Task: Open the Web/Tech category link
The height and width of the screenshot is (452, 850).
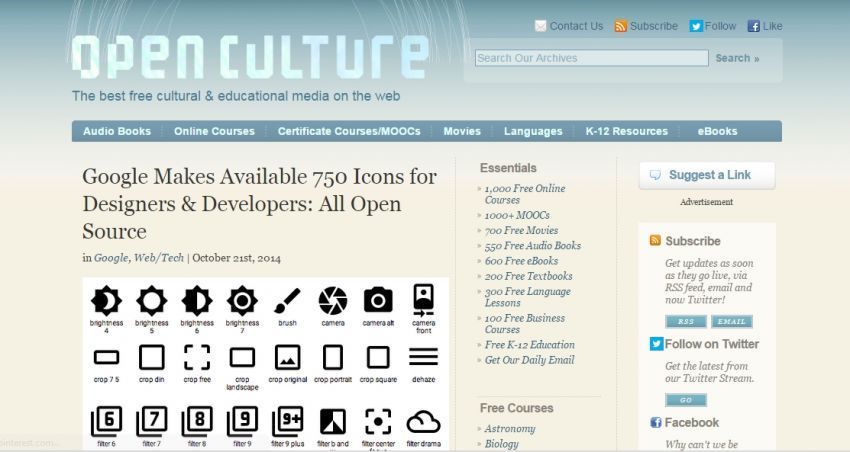Action: [159, 258]
